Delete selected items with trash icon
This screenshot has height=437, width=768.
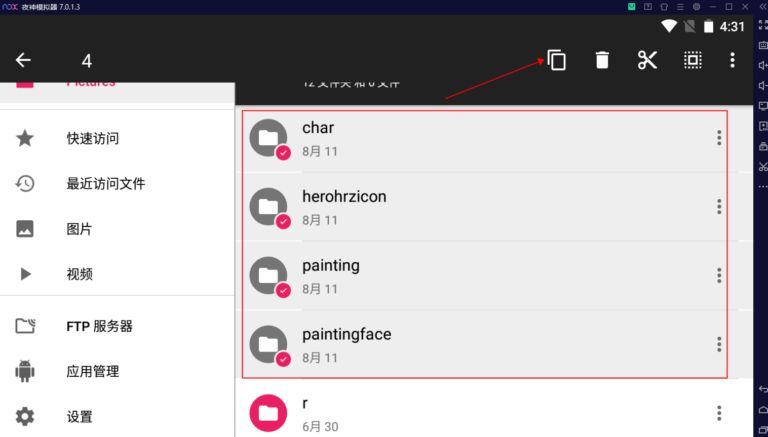tap(602, 60)
